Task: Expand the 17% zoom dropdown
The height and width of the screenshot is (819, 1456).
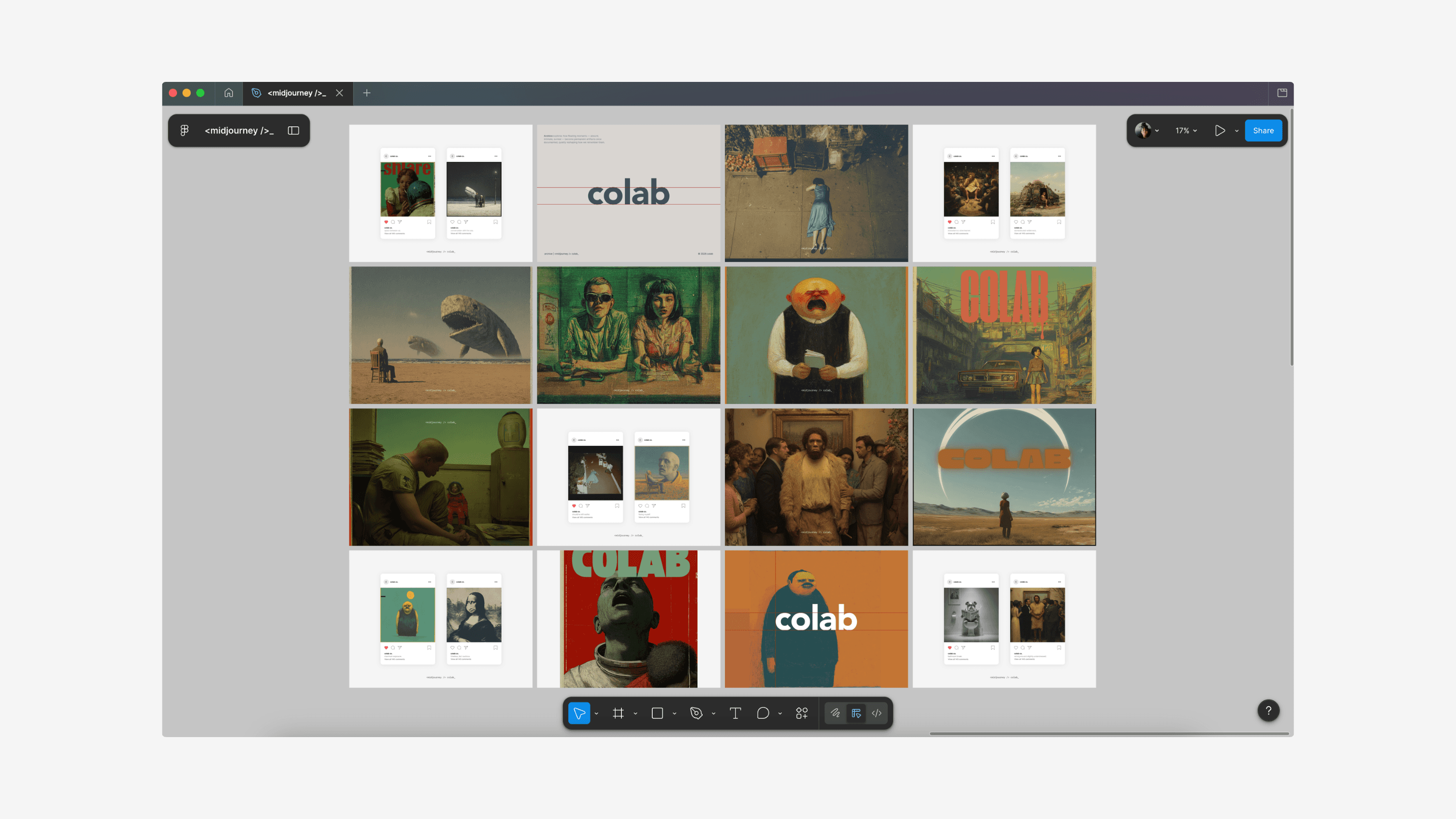Action: (1186, 130)
